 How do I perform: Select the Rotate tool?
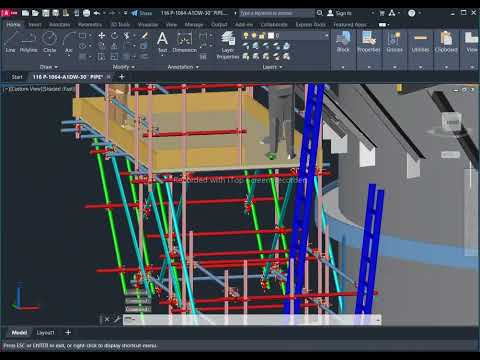114,35
